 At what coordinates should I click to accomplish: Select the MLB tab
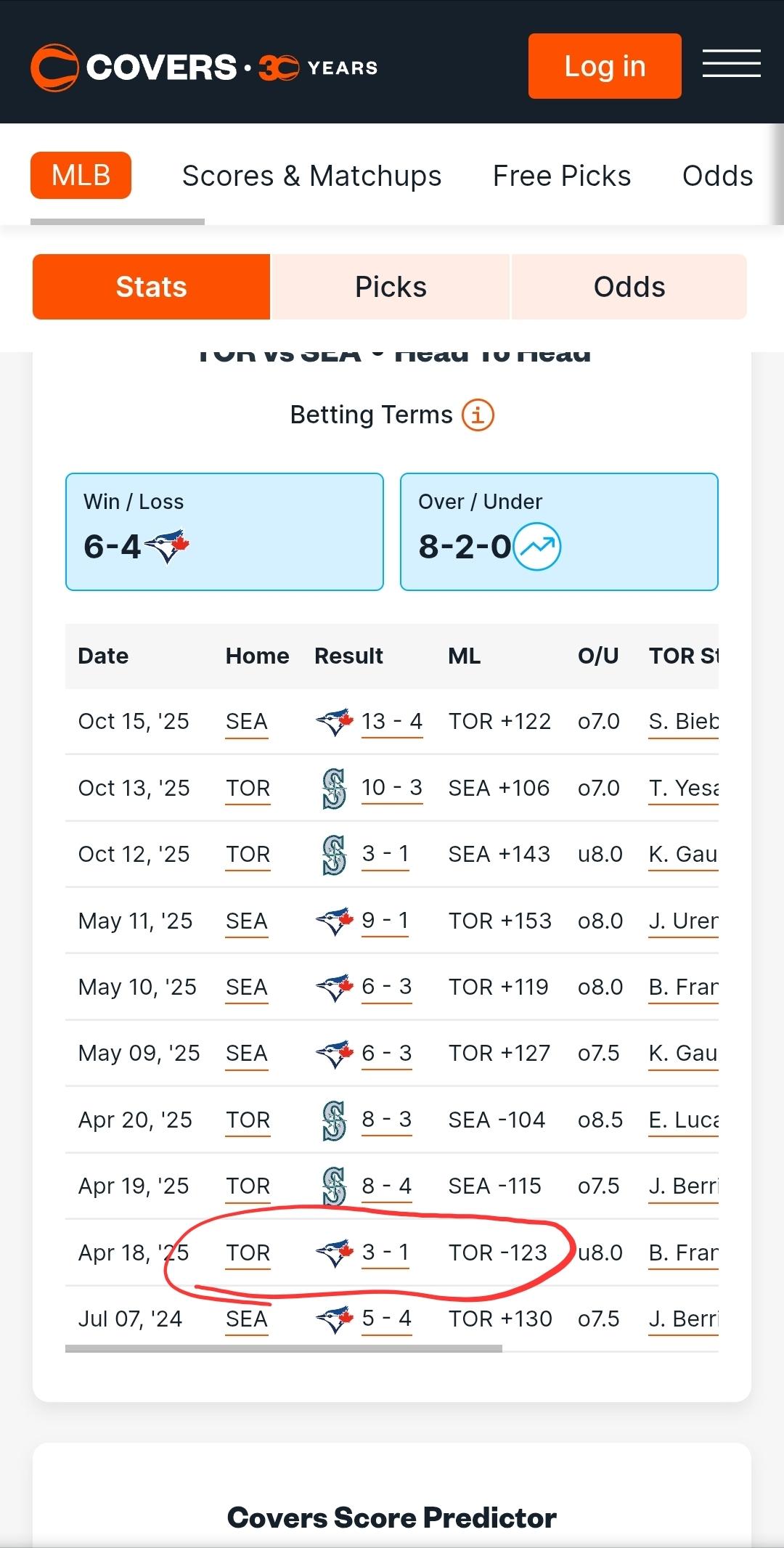pos(81,176)
